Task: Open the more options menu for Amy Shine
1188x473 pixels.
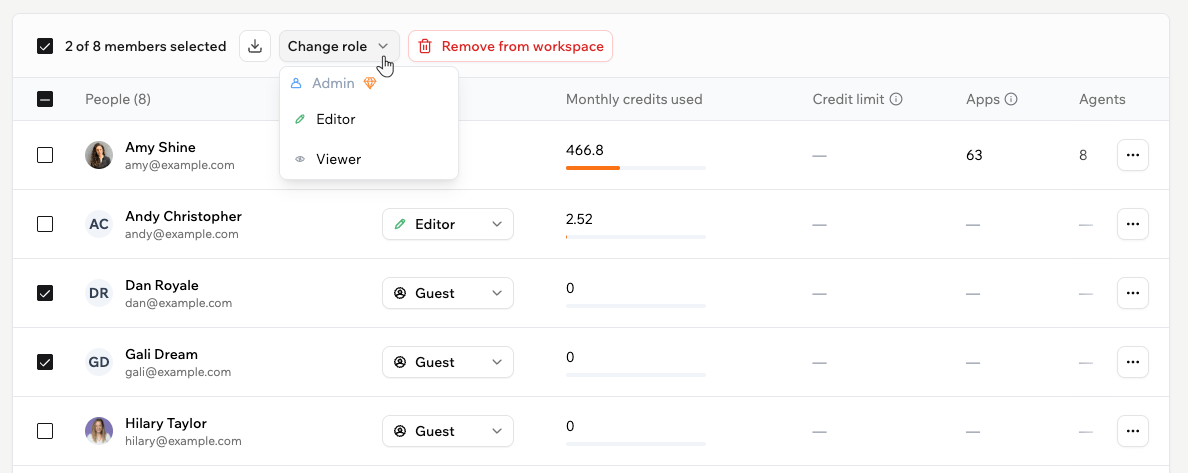Action: coord(1133,155)
